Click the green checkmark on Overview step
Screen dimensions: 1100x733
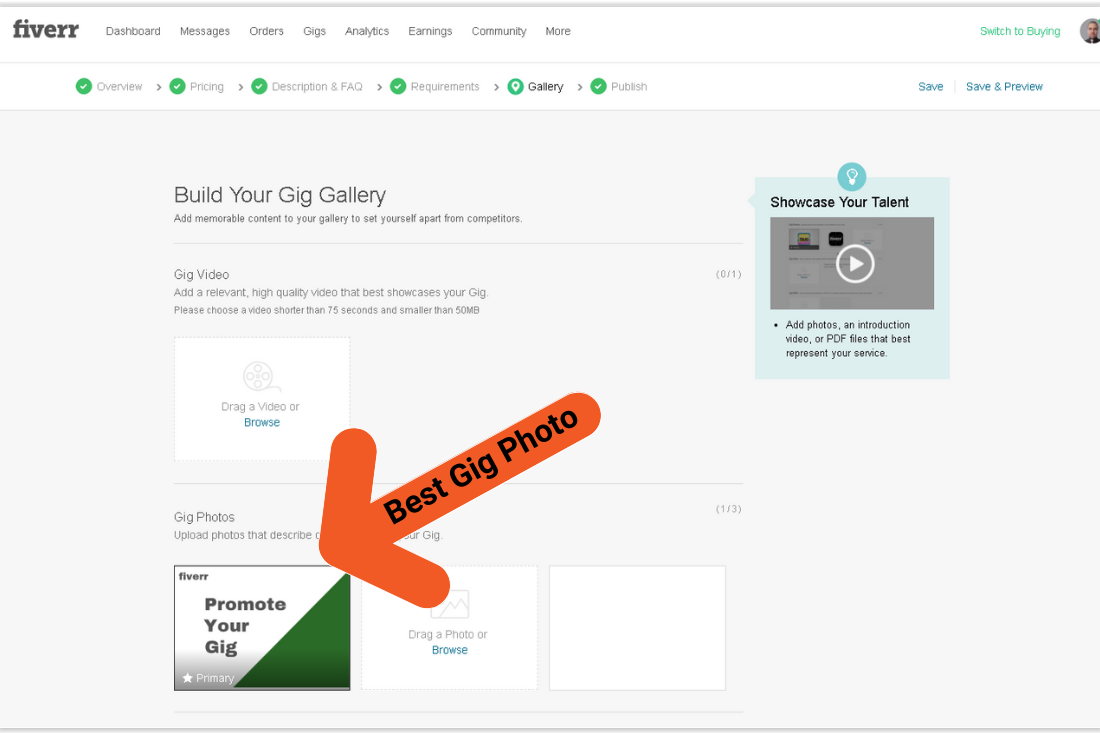click(84, 86)
